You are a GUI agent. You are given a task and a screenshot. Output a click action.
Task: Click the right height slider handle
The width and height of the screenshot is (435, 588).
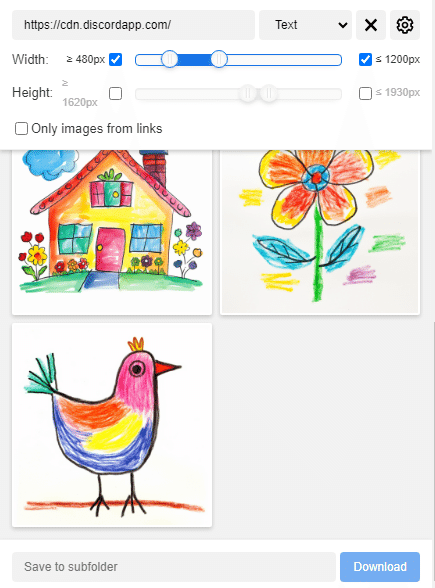[268, 93]
